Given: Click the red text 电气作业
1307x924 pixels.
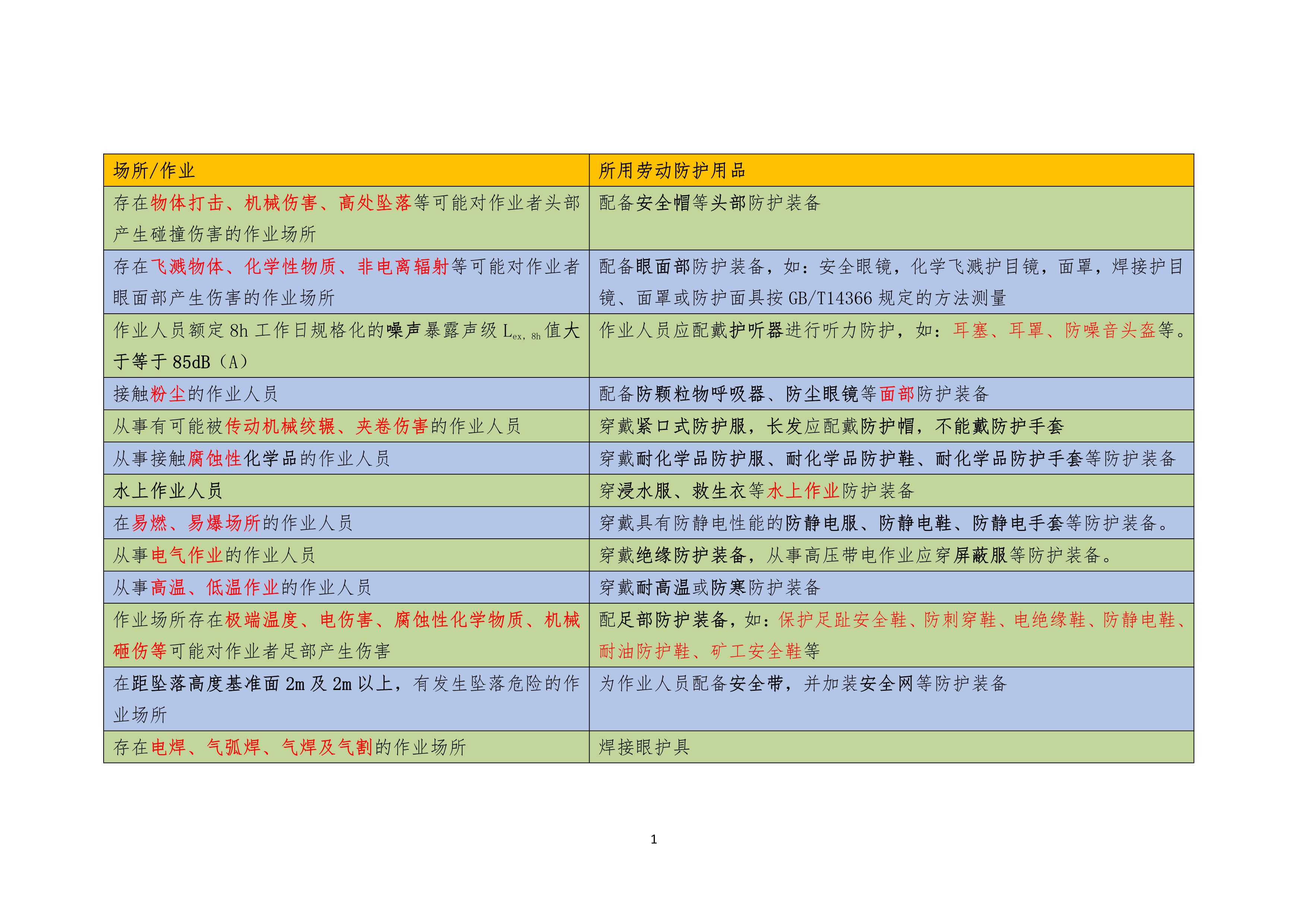Looking at the screenshot, I should coord(187,555).
